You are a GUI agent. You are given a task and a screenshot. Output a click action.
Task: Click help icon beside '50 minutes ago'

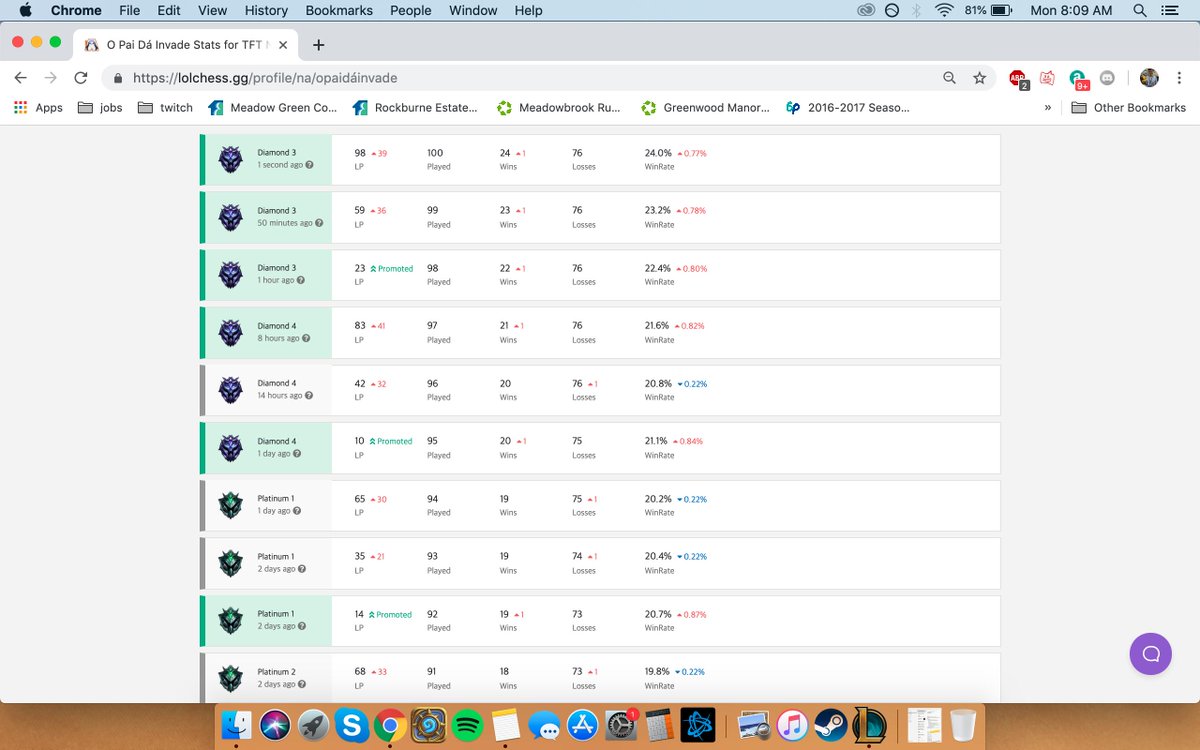(x=319, y=223)
